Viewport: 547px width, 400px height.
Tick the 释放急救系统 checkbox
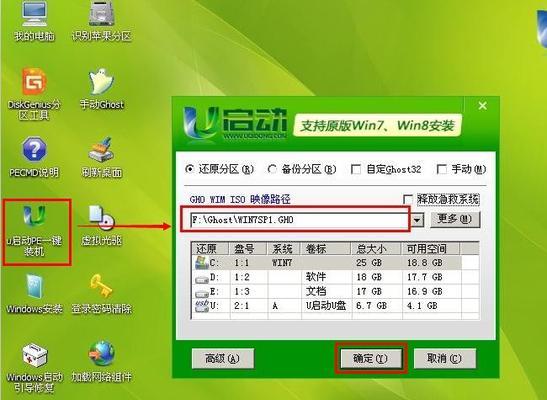[x=408, y=199]
